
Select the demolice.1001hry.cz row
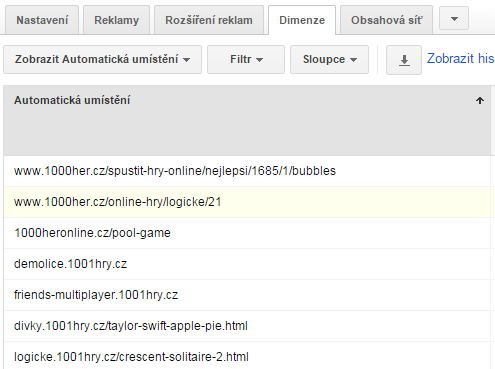click(x=247, y=264)
